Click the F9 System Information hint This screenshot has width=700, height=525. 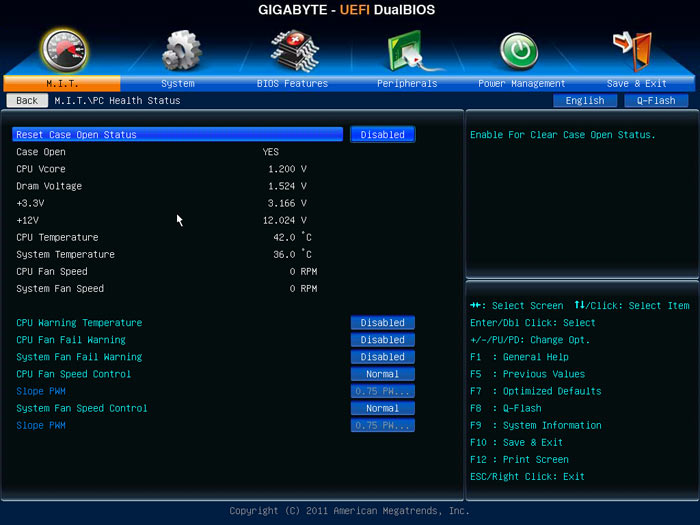click(x=536, y=425)
